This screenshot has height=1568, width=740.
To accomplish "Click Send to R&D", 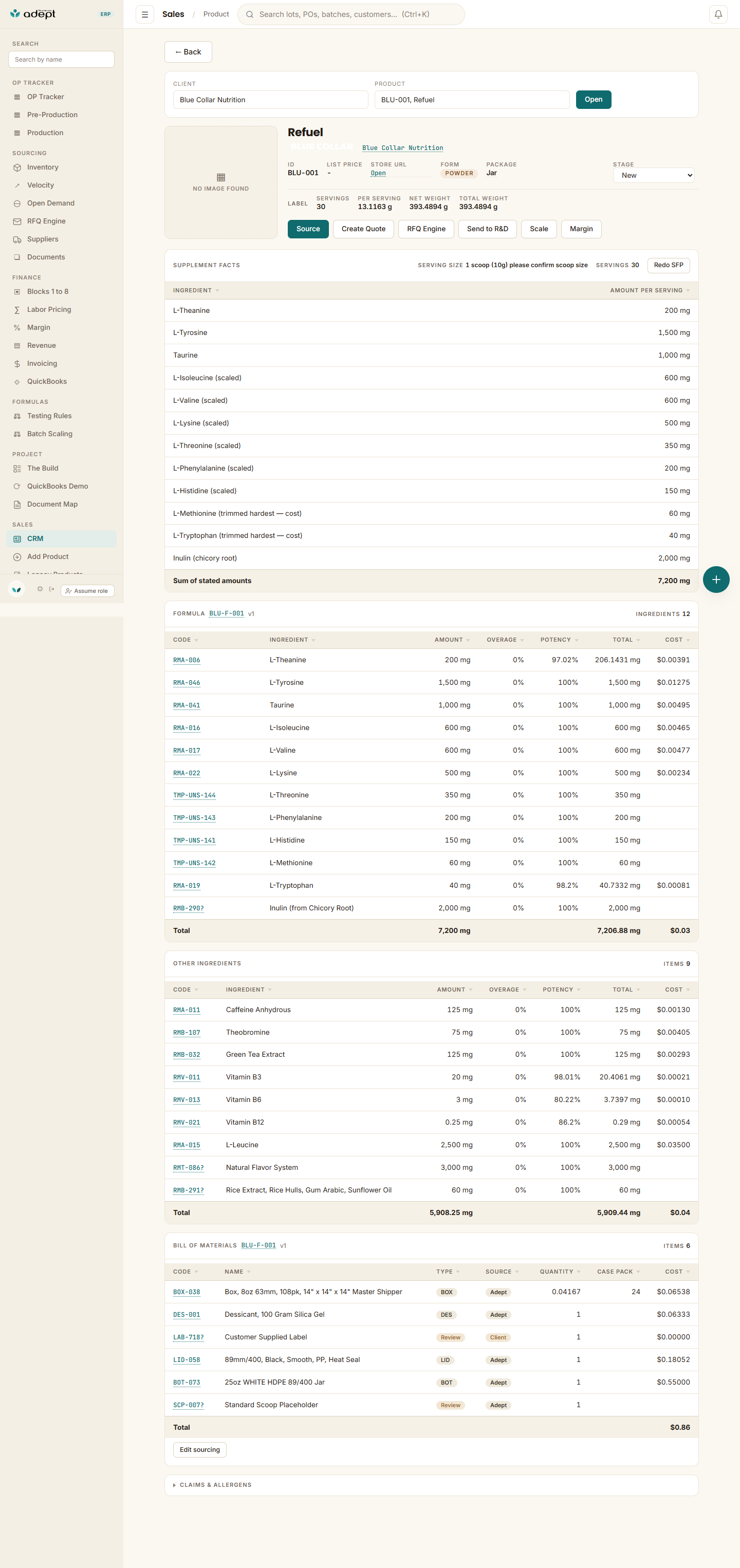I will pyautogui.click(x=487, y=229).
